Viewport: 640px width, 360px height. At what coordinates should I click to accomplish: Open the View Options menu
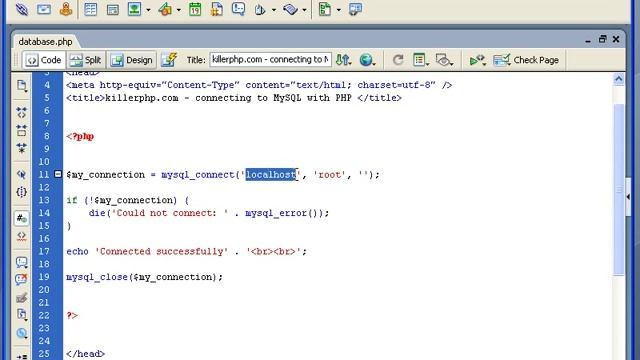coord(420,60)
